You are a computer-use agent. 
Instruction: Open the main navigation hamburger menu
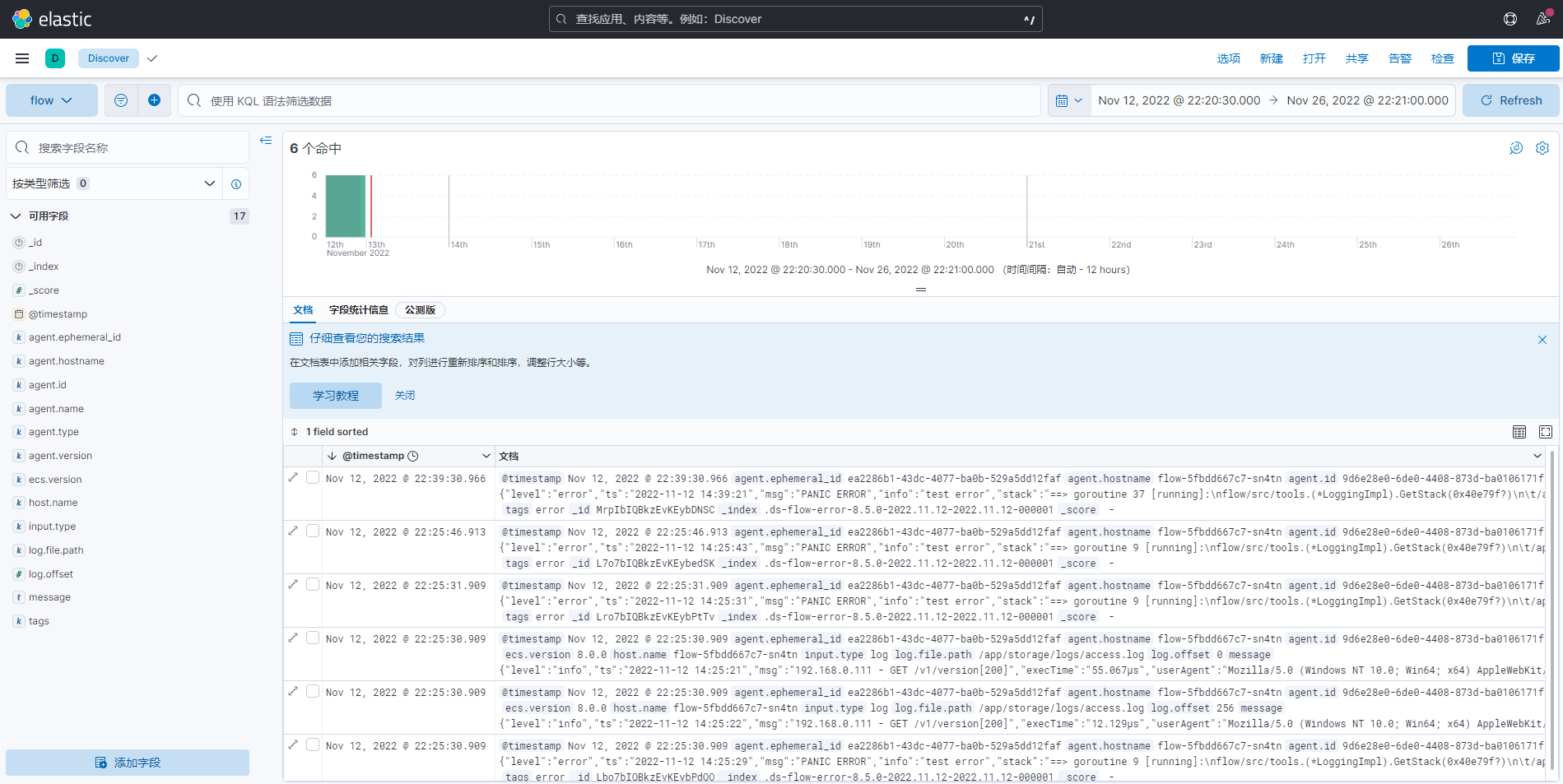[x=22, y=58]
